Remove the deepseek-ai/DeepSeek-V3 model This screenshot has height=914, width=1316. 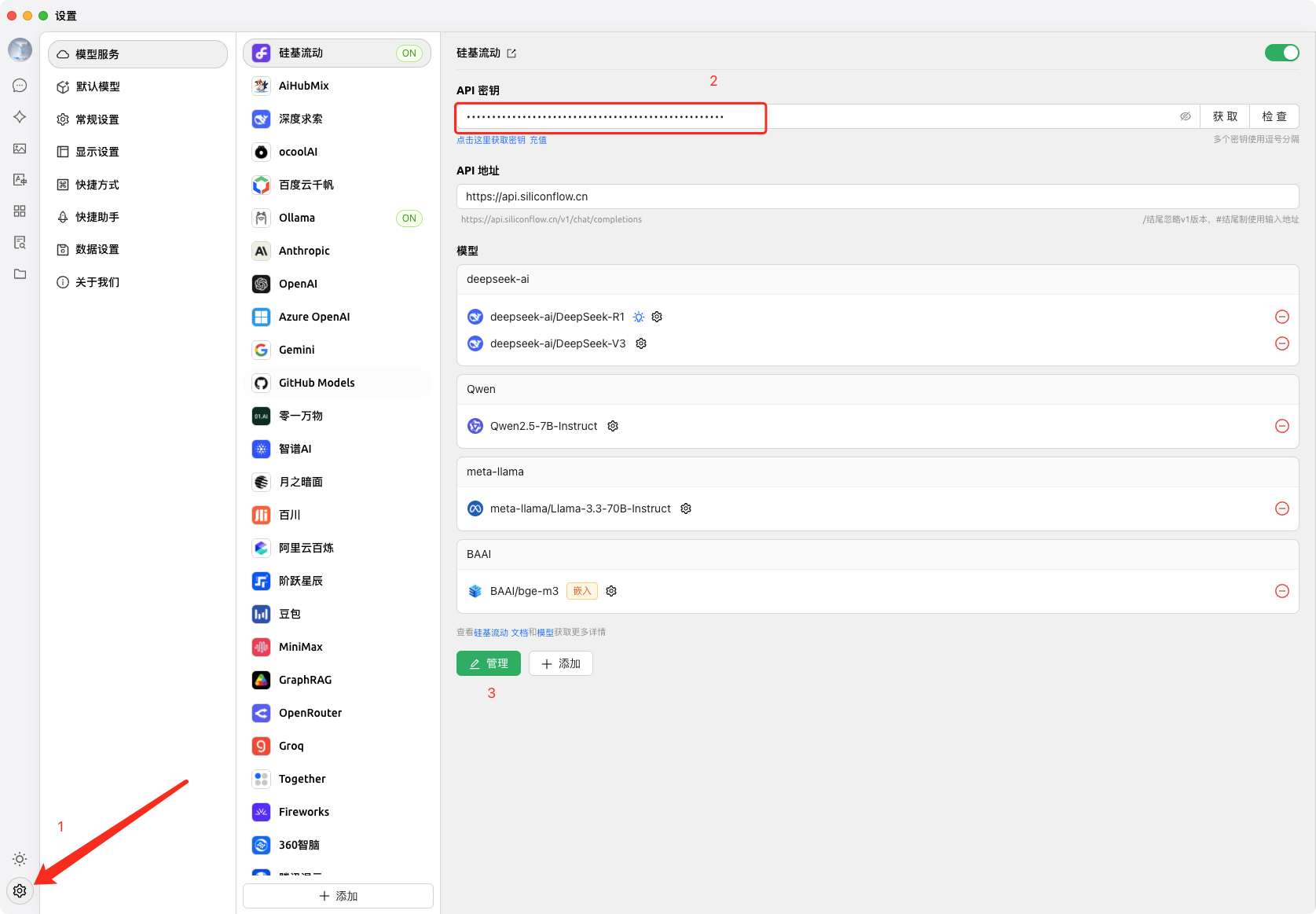[1282, 343]
